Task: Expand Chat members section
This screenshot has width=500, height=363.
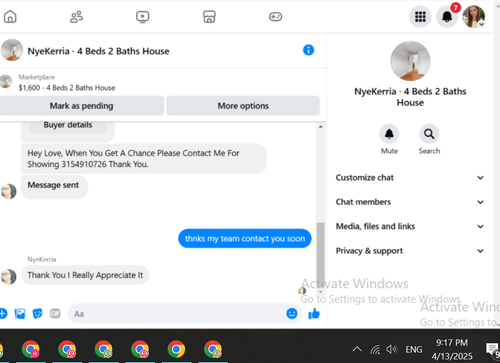Action: click(x=410, y=202)
